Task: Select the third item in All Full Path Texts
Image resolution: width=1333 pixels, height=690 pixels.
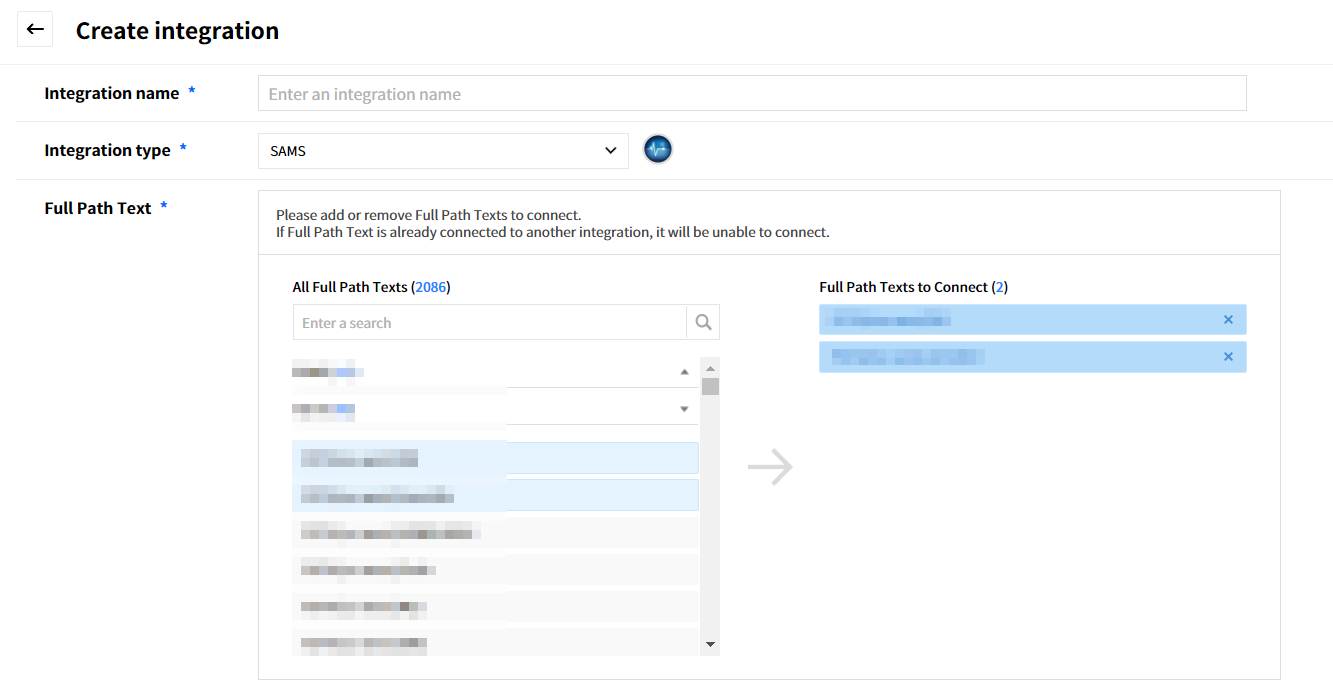Action: tap(495, 533)
